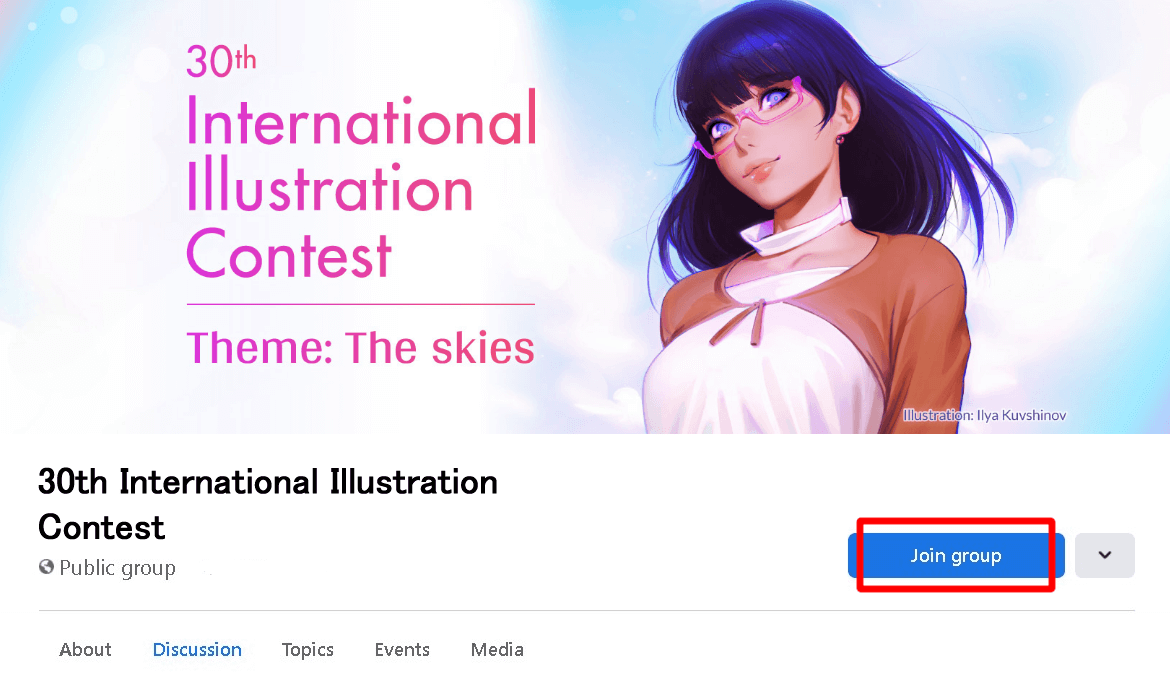The width and height of the screenshot is (1170, 677).
Task: Click the pink line under banner title
Action: tap(360, 304)
